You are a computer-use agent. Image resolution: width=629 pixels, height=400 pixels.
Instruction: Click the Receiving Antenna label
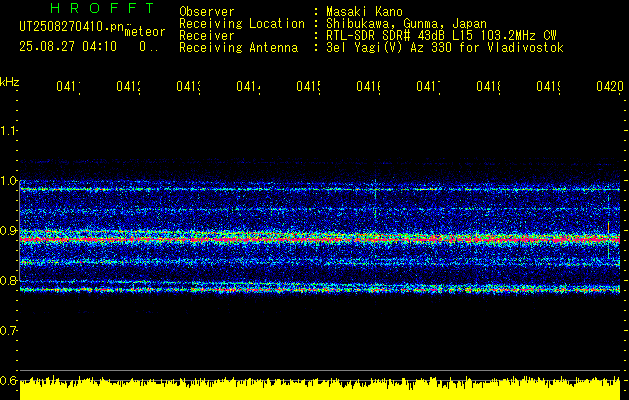point(238,48)
